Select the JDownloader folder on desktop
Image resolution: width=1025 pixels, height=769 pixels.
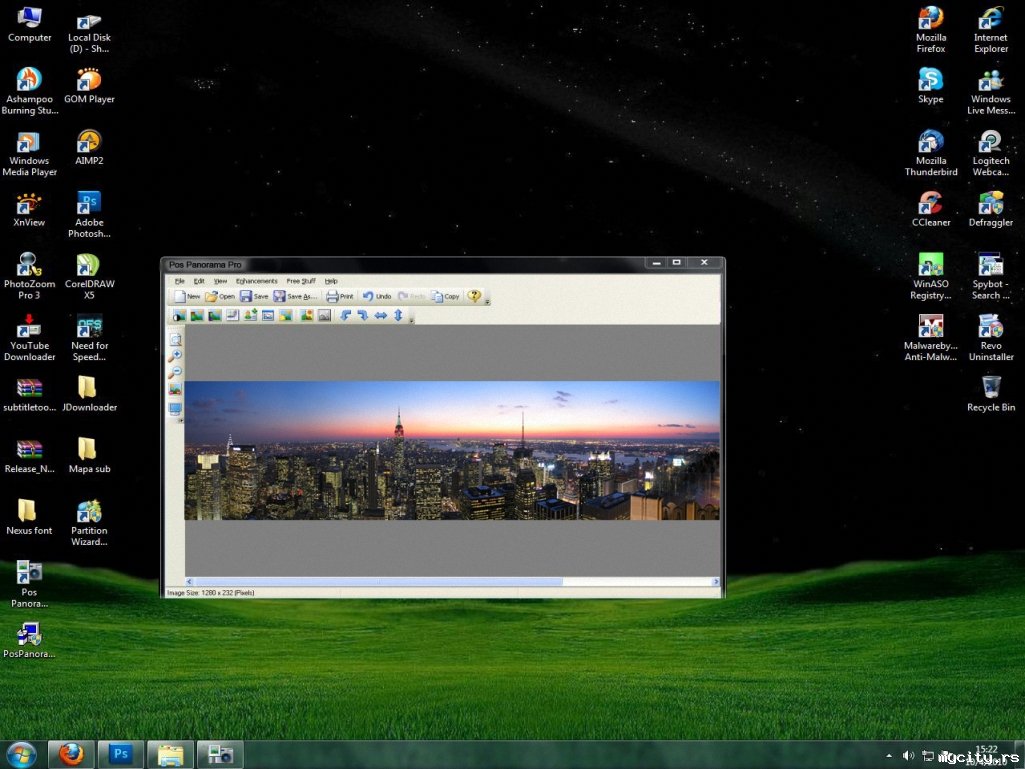click(x=90, y=394)
